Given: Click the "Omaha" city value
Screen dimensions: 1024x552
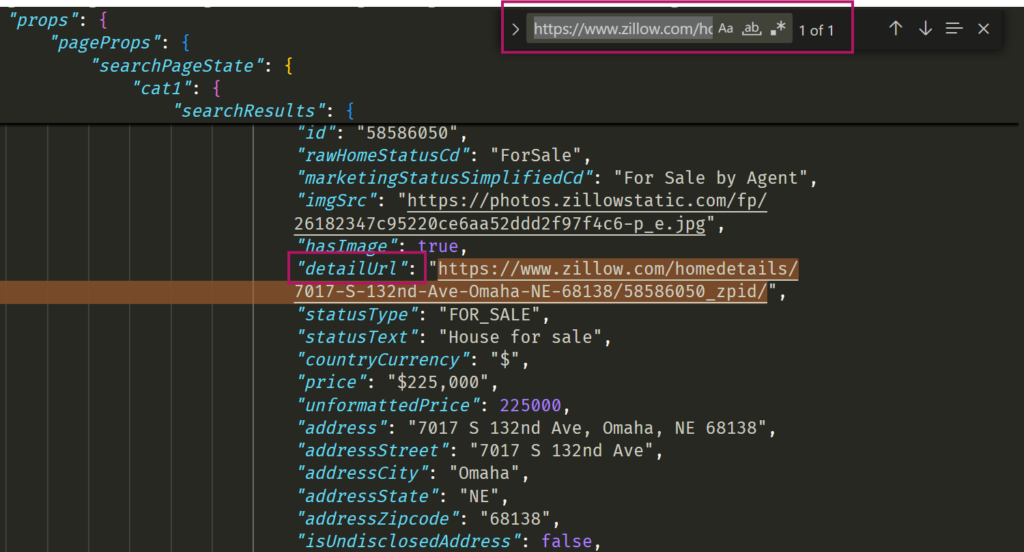Looking at the screenshot, I should [x=484, y=474].
